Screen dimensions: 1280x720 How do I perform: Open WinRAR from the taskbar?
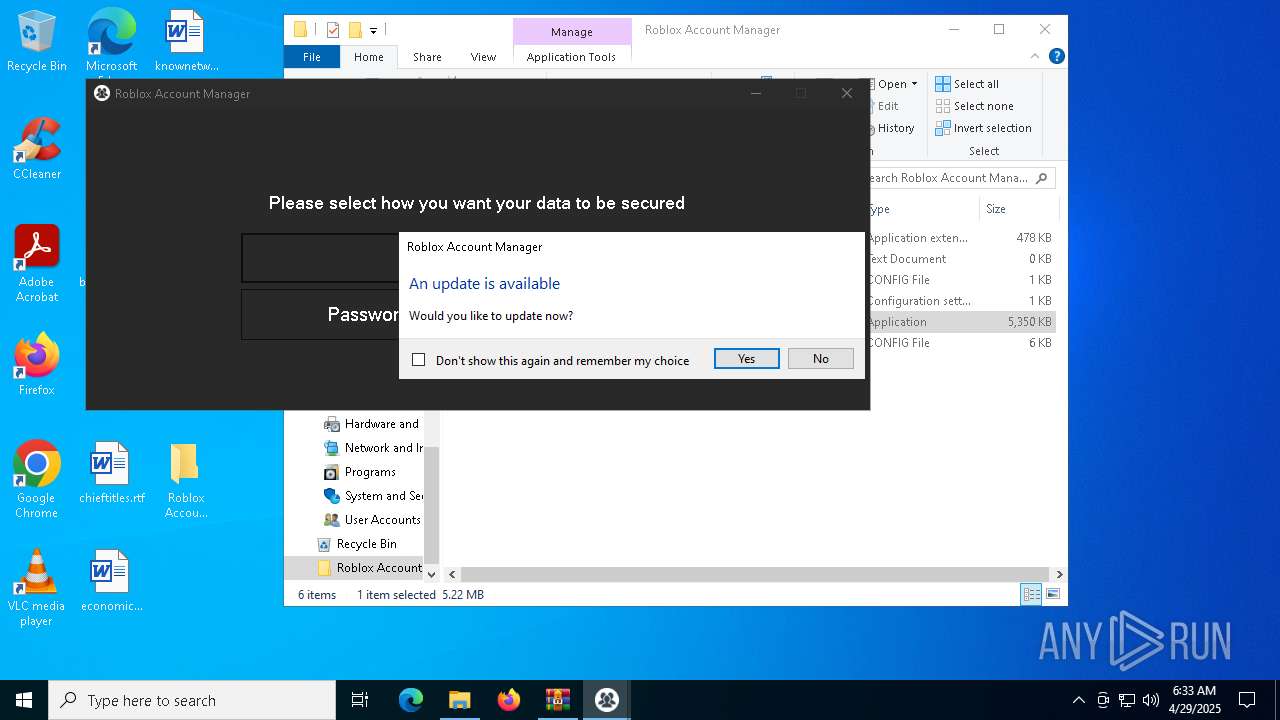[x=558, y=700]
